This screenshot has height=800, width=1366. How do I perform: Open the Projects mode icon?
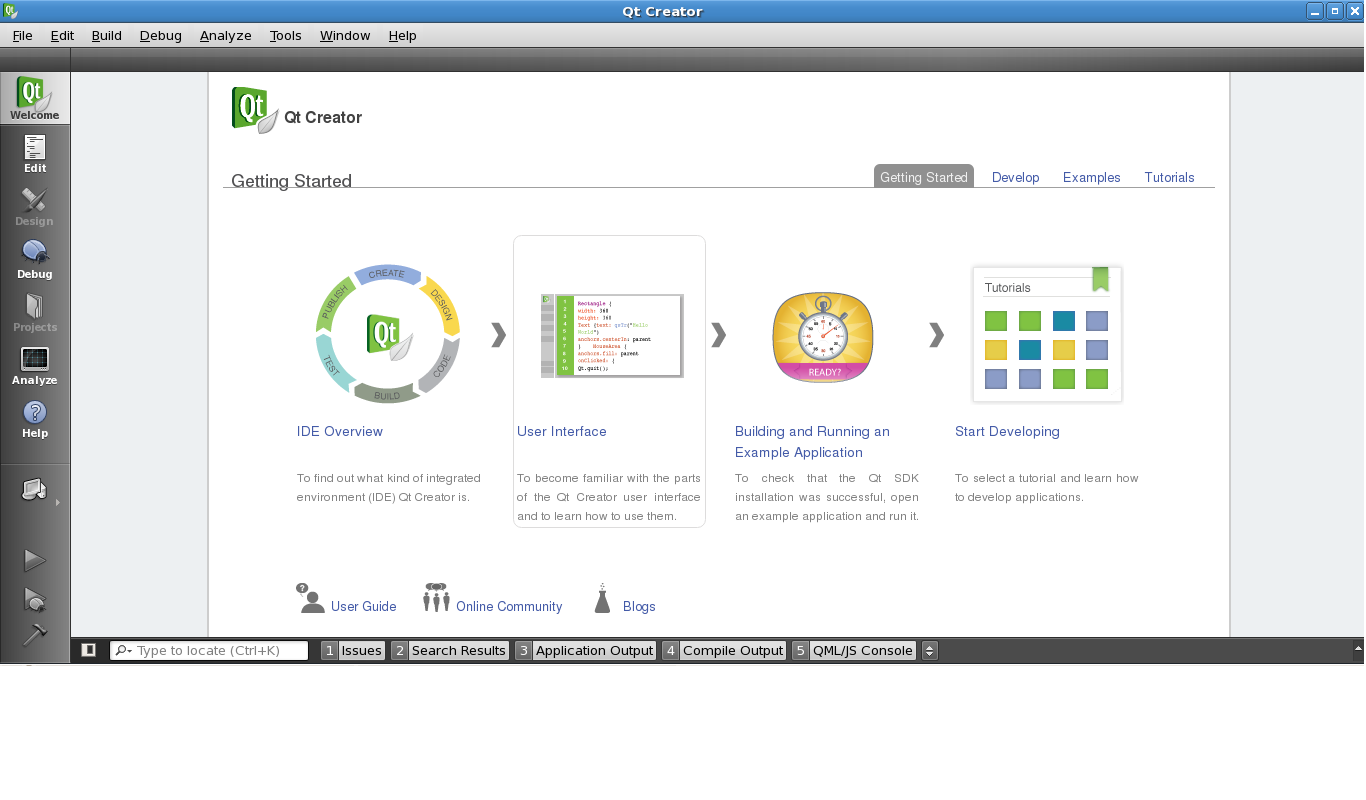tap(35, 312)
